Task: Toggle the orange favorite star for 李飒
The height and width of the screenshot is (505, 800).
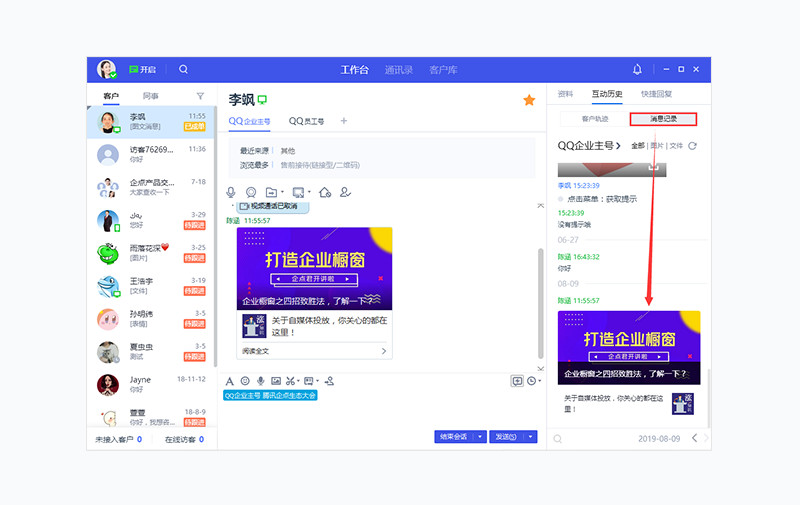Action: click(529, 100)
